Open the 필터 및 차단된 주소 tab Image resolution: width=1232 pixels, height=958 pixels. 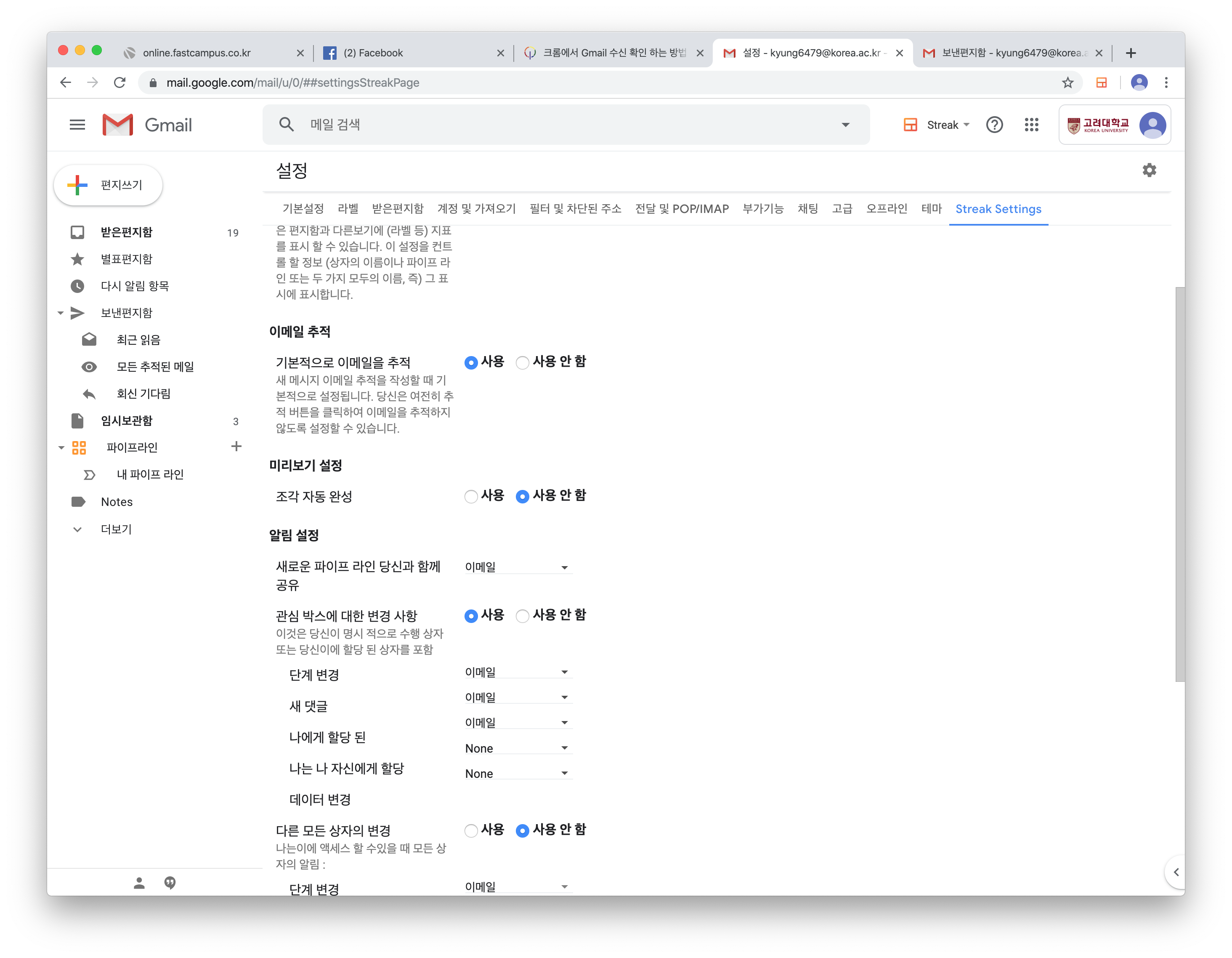coord(575,209)
